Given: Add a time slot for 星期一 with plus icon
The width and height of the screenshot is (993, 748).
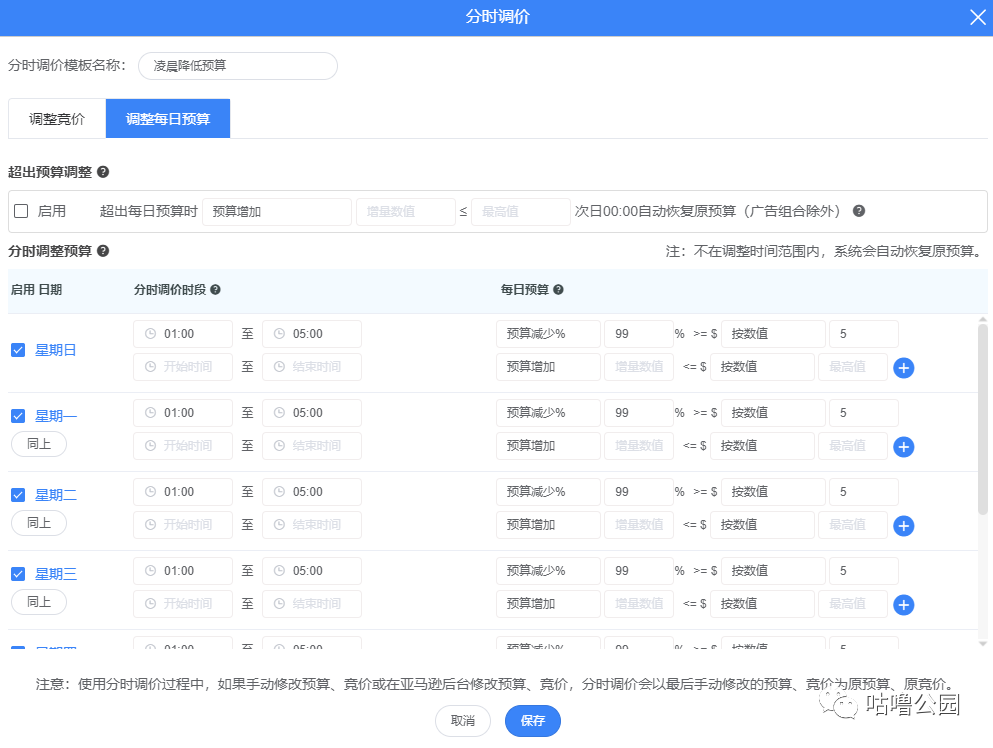Looking at the screenshot, I should click(903, 447).
